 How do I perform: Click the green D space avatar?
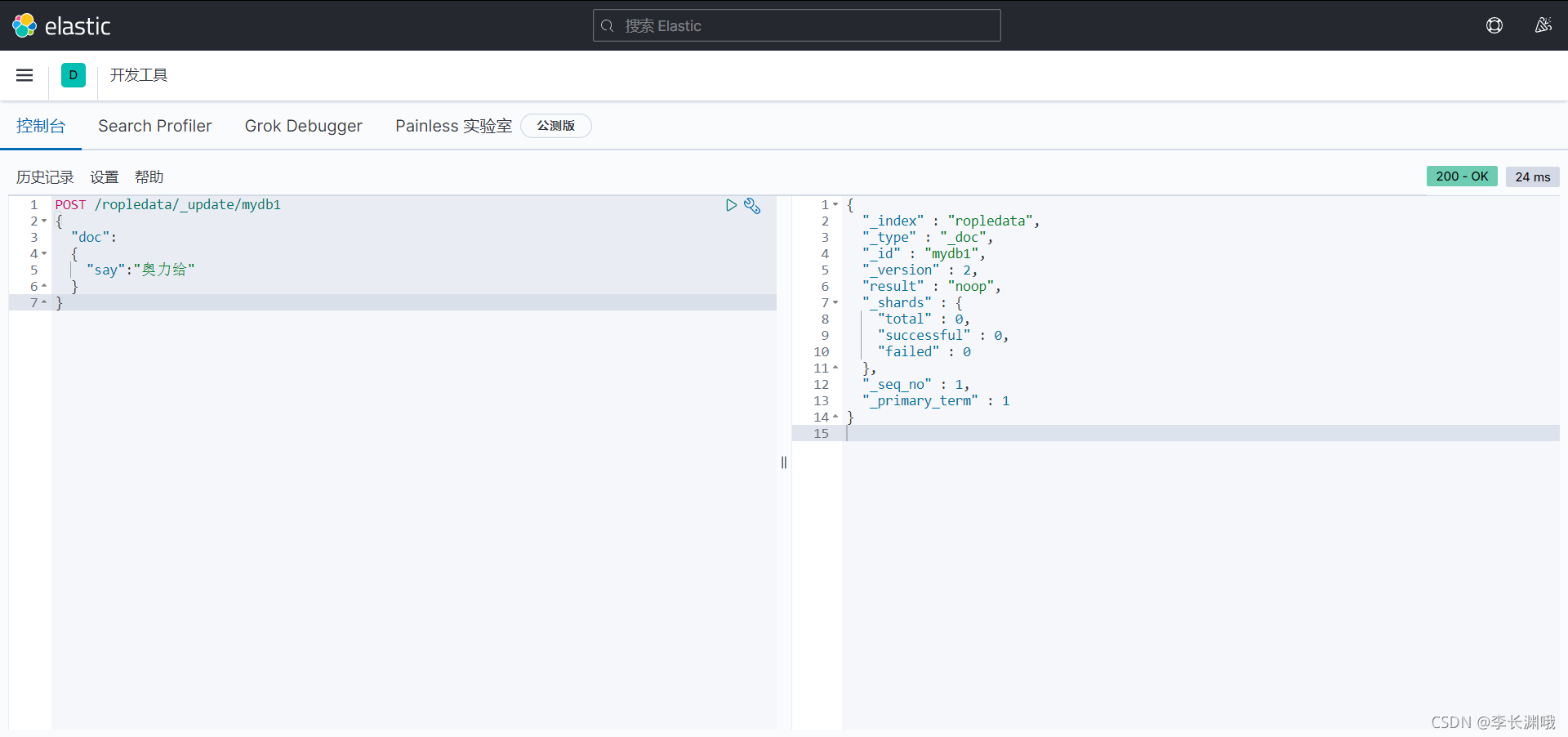73,75
